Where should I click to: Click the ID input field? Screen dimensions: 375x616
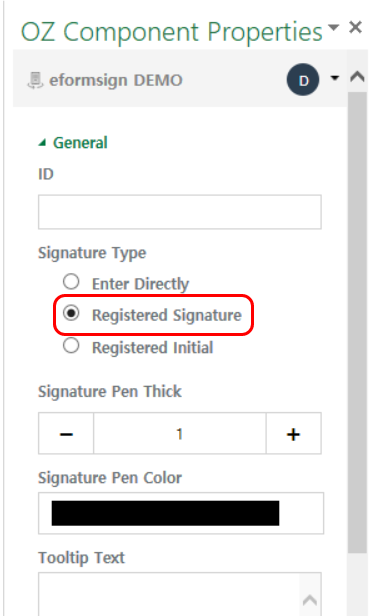pyautogui.click(x=179, y=212)
